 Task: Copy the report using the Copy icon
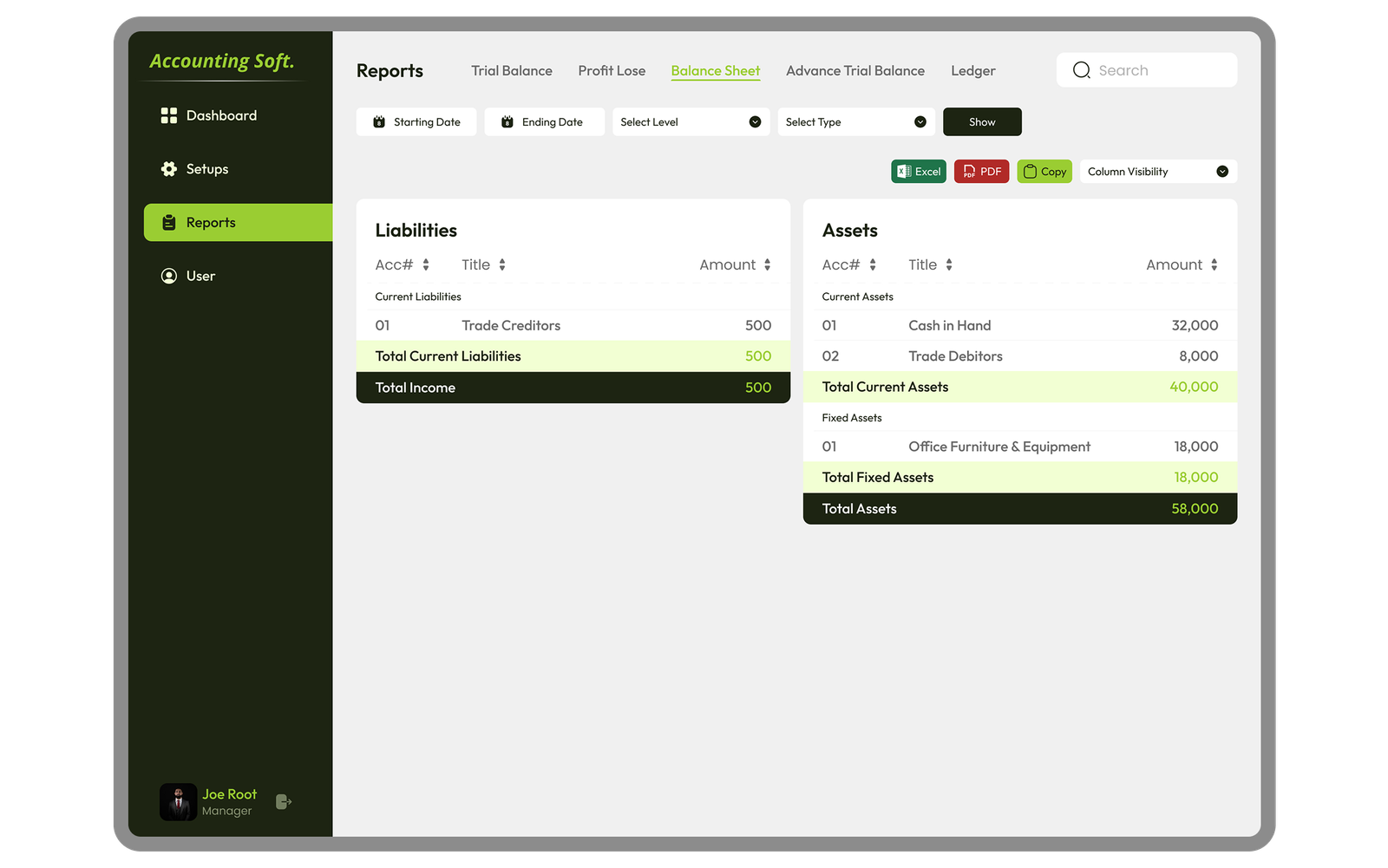coord(1031,171)
